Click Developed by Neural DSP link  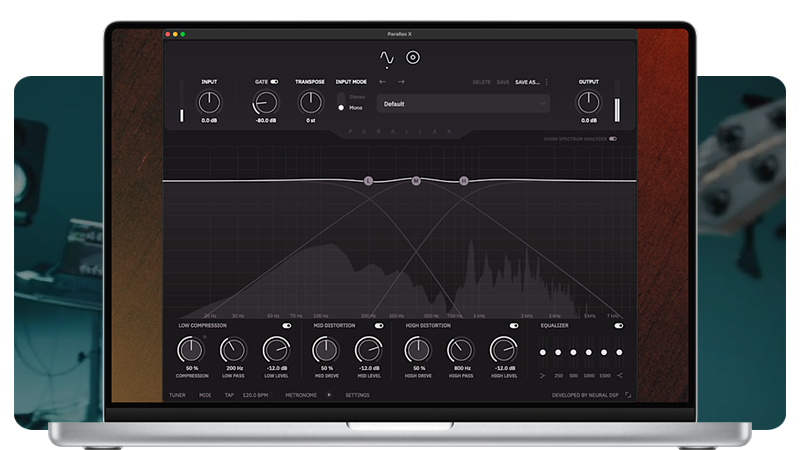[x=585, y=395]
